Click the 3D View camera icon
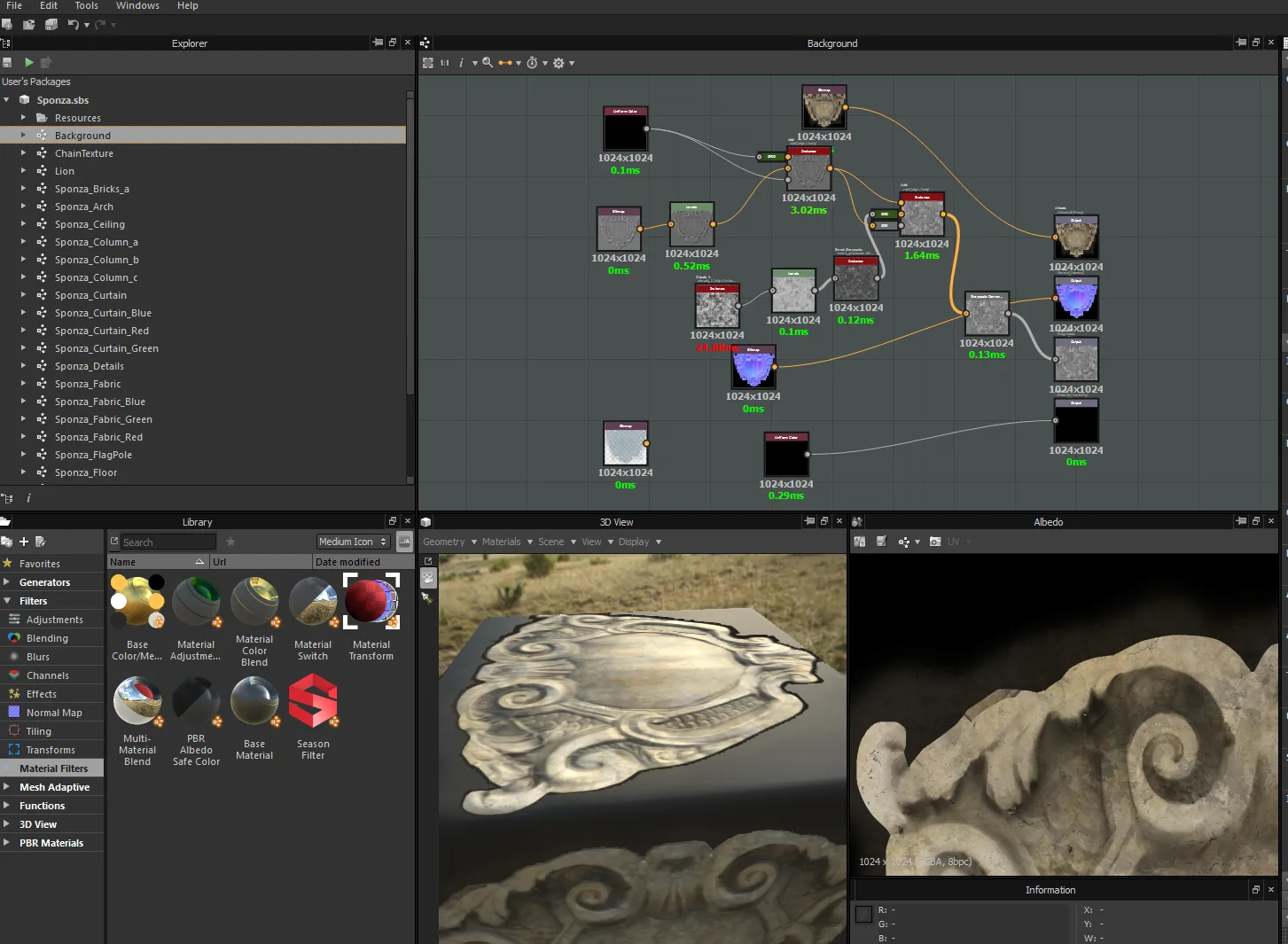The height and width of the screenshot is (944, 1288). [x=428, y=578]
